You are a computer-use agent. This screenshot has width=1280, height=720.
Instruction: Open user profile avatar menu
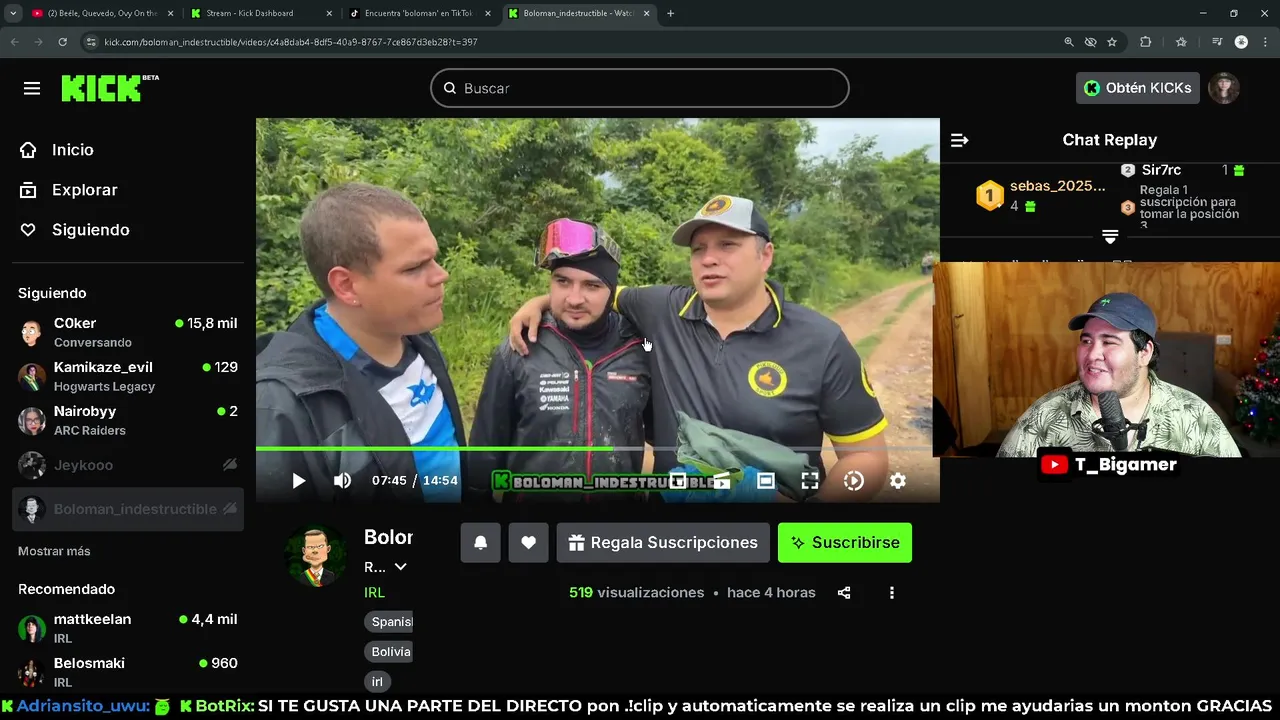point(1224,88)
